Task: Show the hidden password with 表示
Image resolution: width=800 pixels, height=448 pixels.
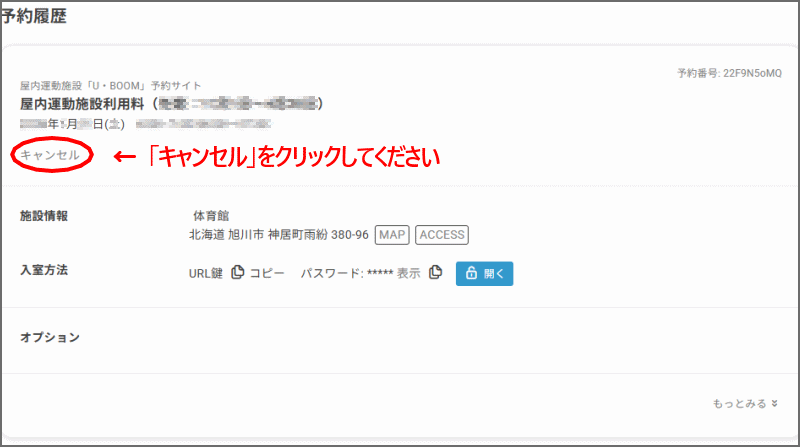Action: click(408, 273)
